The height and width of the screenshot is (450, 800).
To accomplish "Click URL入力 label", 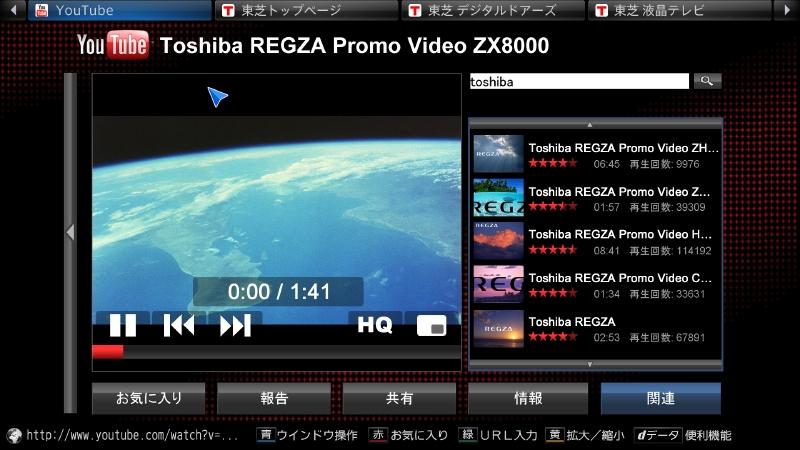I will pos(509,435).
